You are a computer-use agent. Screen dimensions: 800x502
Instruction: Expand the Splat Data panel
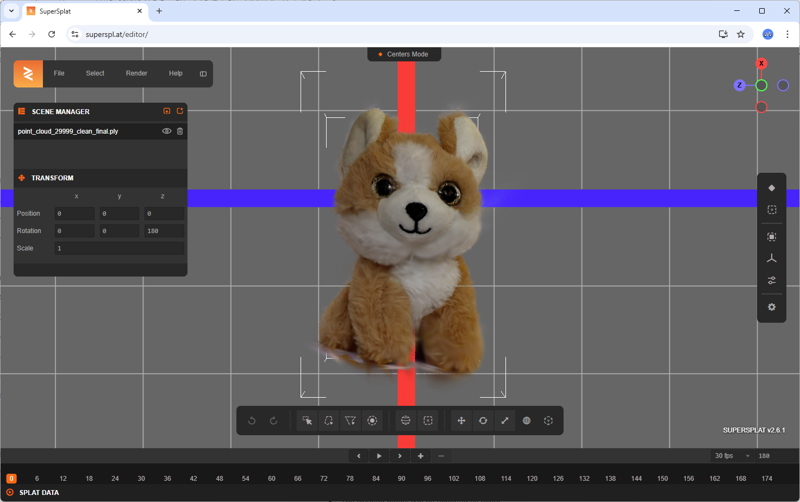tap(40, 493)
